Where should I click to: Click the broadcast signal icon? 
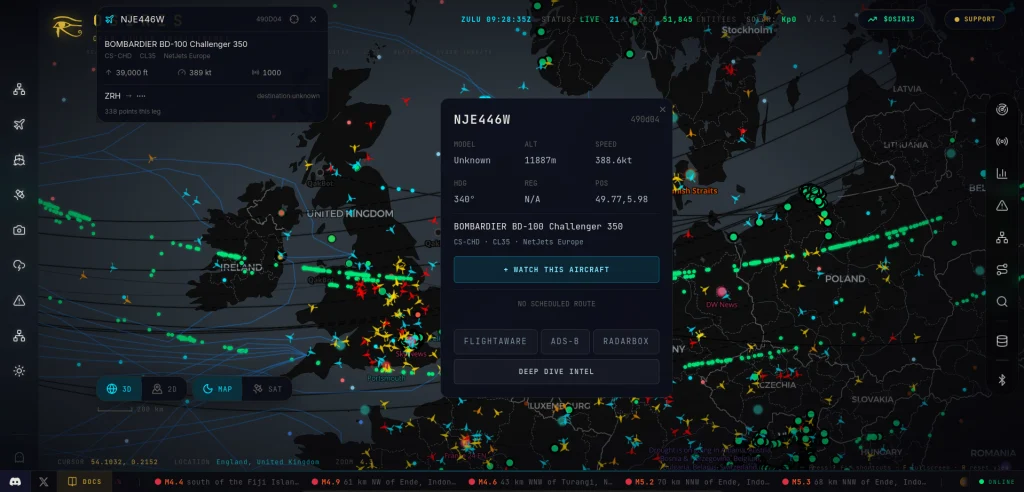[1002, 141]
